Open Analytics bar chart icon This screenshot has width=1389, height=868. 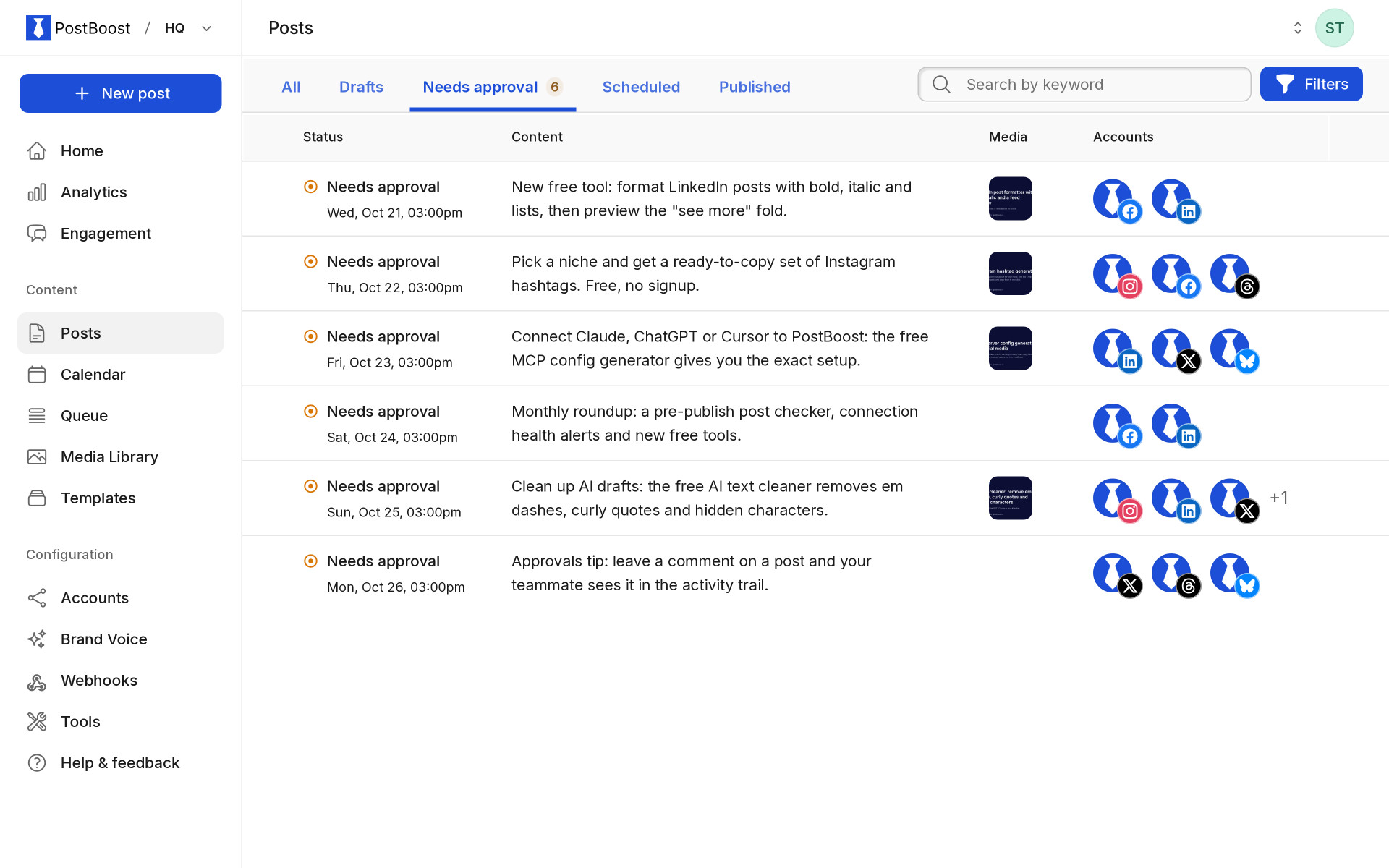[x=37, y=192]
